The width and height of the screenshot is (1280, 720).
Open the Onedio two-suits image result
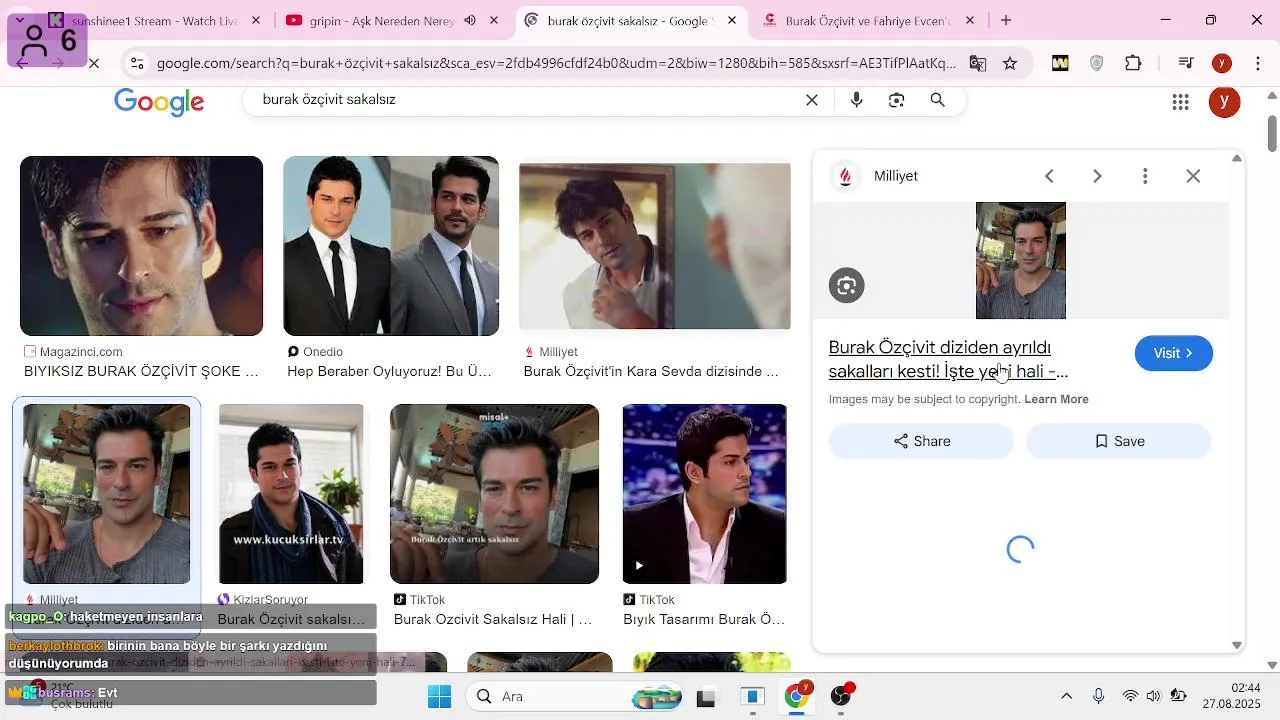click(391, 246)
